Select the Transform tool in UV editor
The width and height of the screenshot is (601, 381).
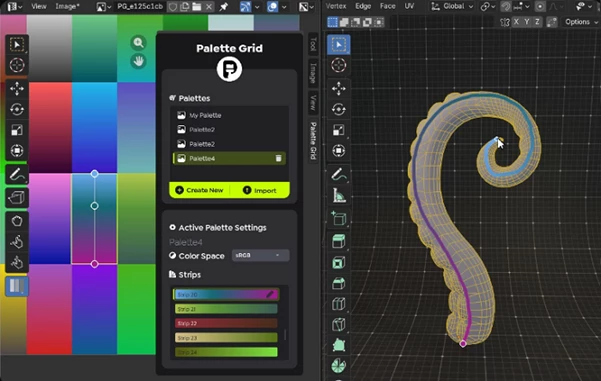coord(17,151)
